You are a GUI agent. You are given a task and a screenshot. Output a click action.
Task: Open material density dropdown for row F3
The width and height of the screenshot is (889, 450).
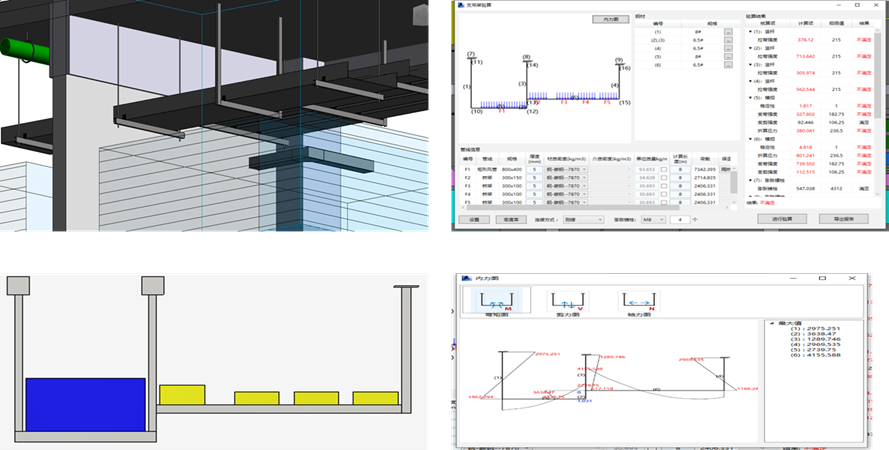tap(566, 186)
